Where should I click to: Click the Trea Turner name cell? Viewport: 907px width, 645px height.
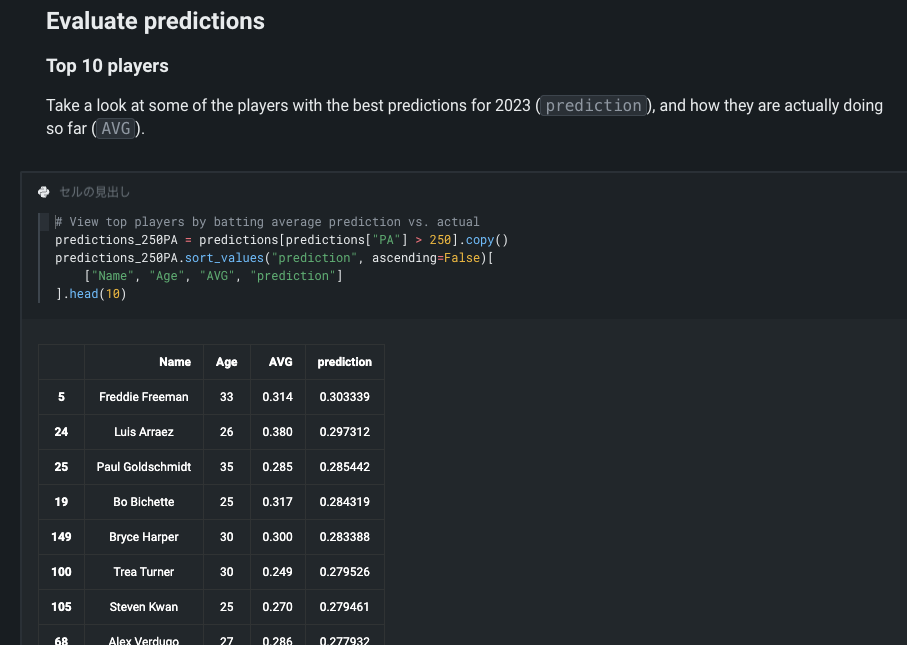[144, 572]
